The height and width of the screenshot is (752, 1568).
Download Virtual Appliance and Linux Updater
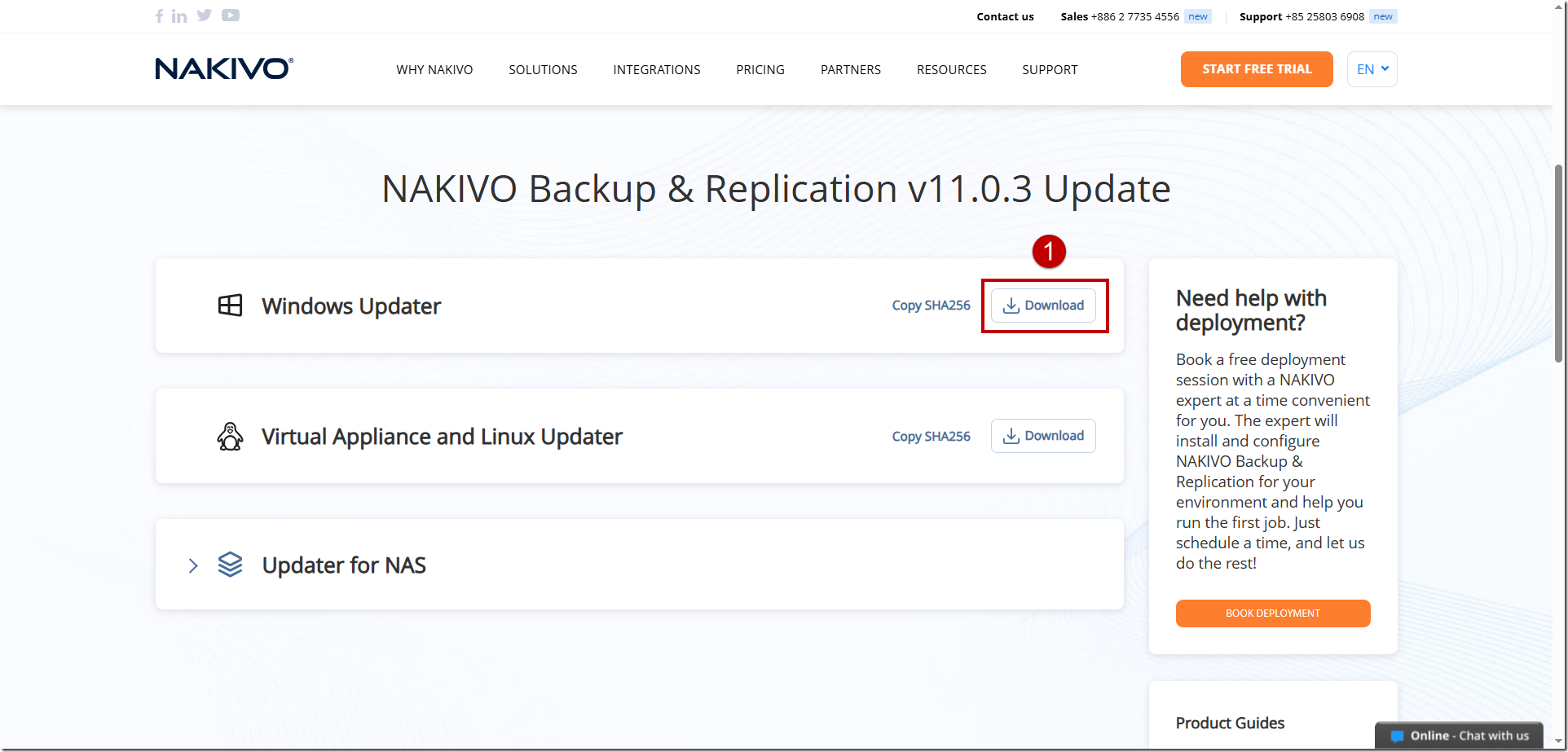tap(1043, 436)
